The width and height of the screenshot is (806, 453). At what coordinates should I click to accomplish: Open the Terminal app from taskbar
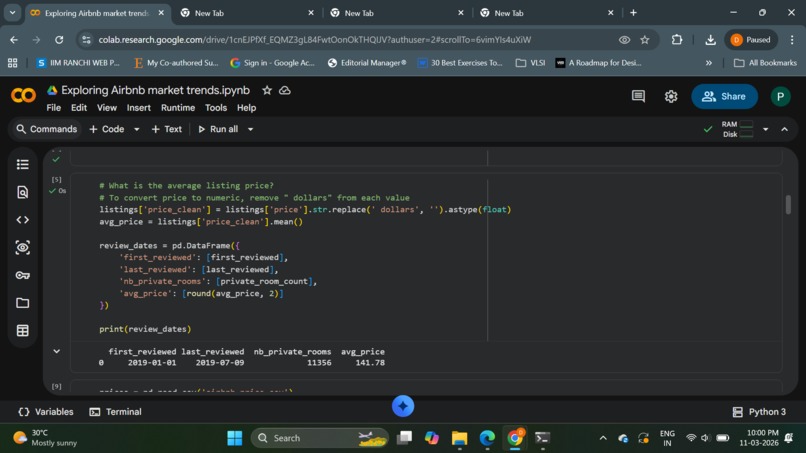click(542, 438)
